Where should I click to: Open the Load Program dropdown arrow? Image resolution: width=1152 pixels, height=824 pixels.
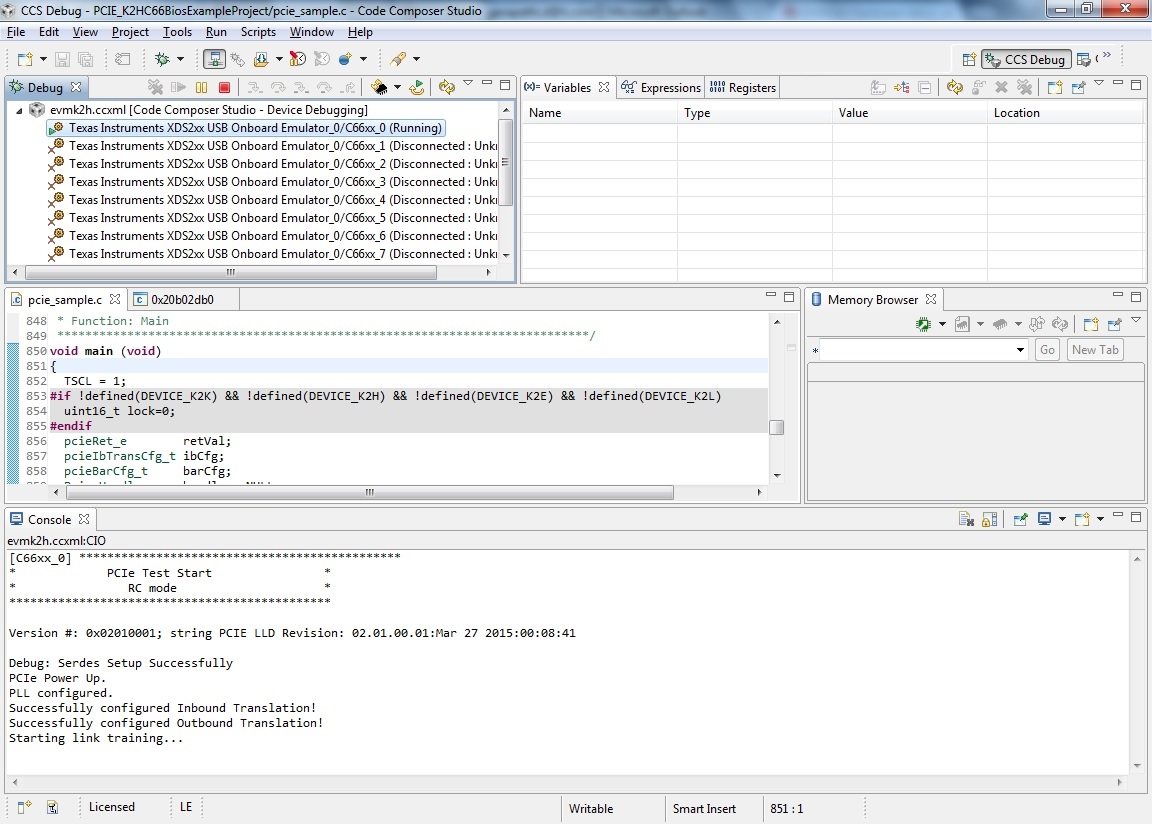pos(278,59)
